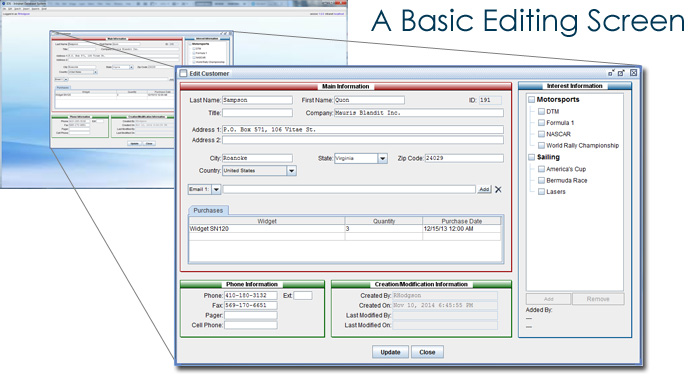Click the Update button in Edit Customer
The image size is (700, 381).
tap(390, 352)
